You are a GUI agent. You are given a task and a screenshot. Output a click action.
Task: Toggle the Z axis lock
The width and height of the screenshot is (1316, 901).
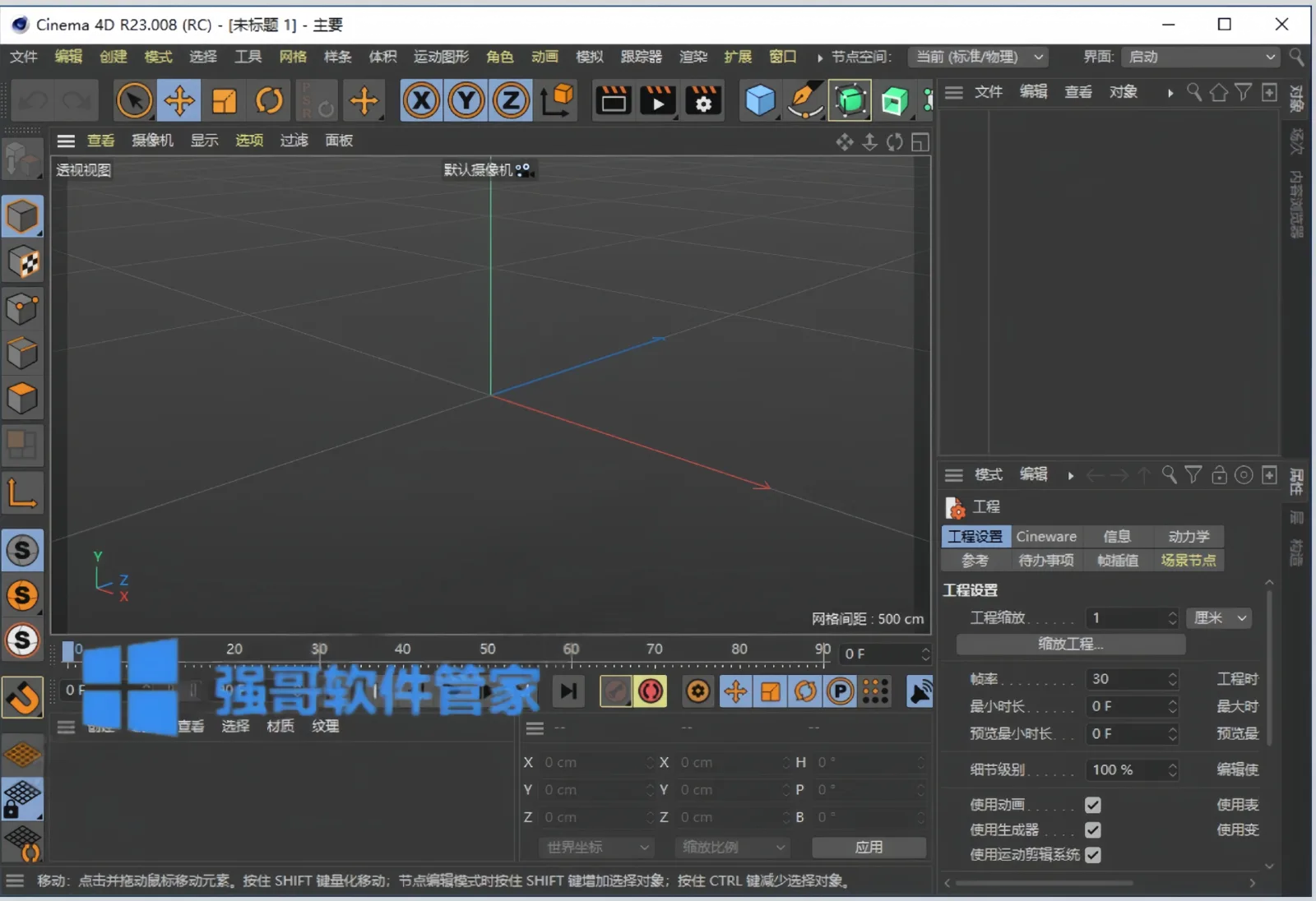[512, 101]
